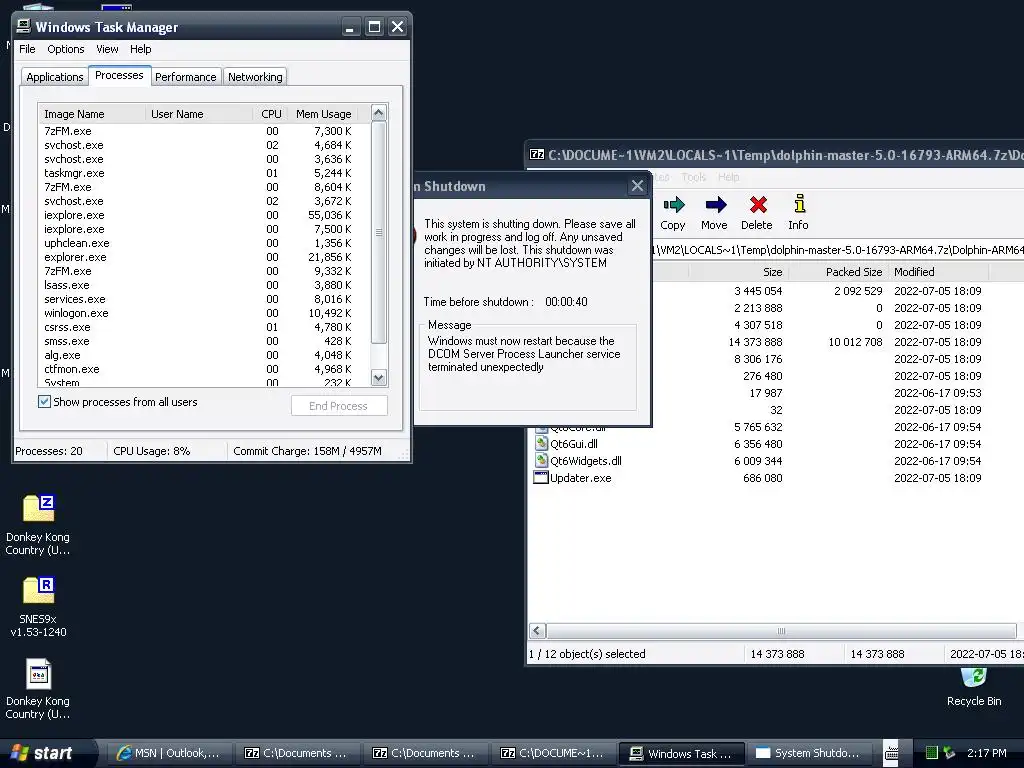This screenshot has width=1024, height=768.
Task: Sort 7-Zip files by Size column
Action: tap(738, 272)
